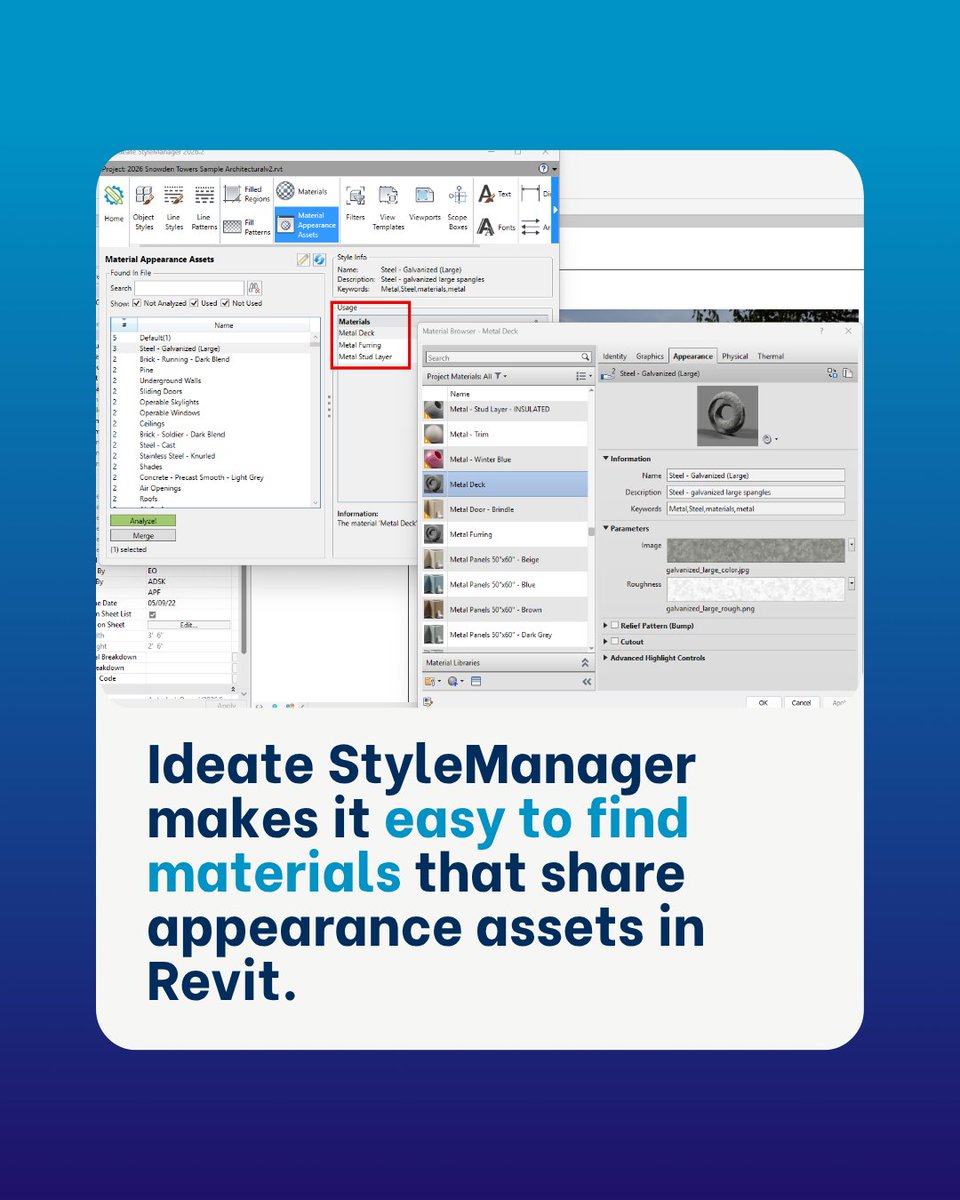Open Materials tool in ribbon

tap(302, 191)
